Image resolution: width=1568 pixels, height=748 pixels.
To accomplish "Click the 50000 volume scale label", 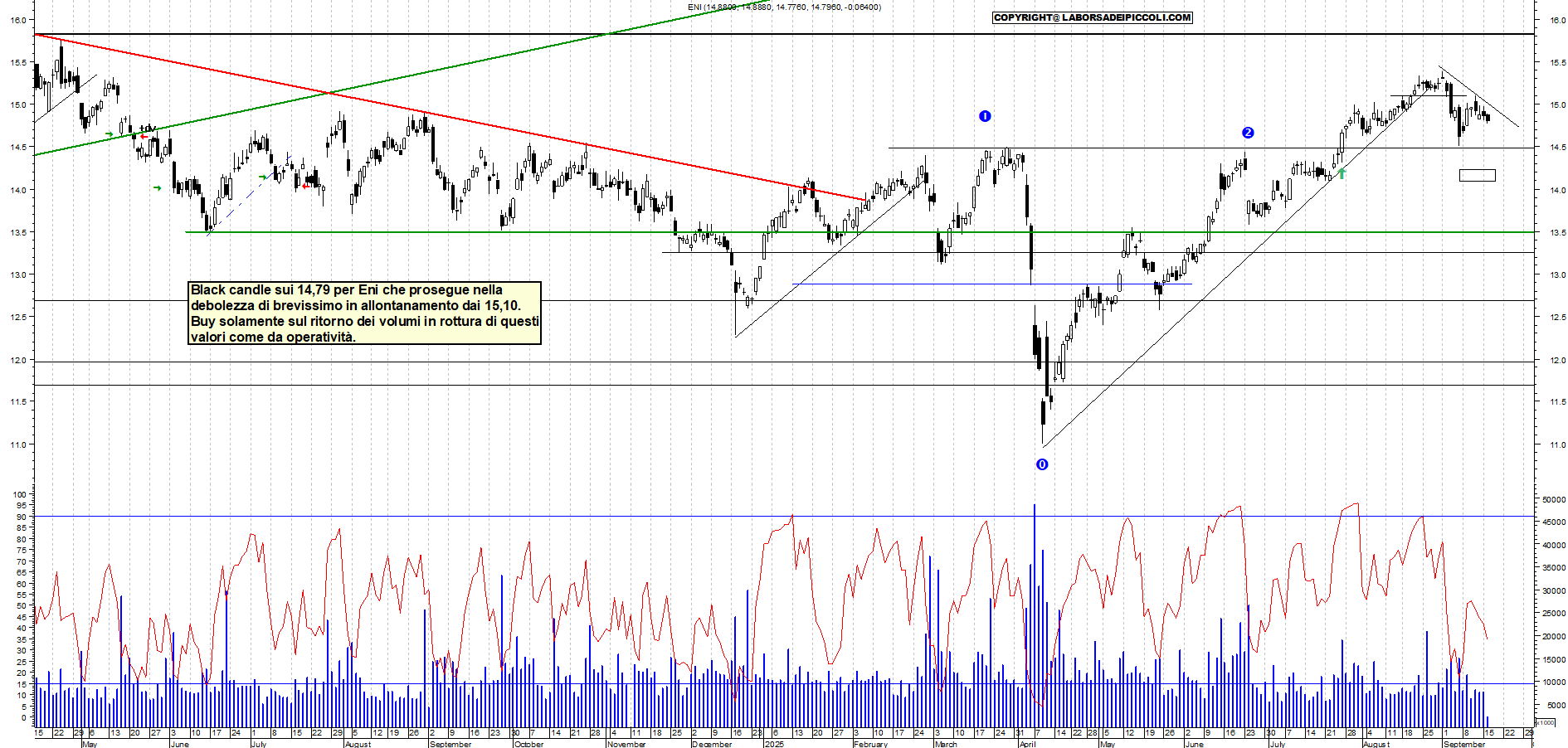I will (x=1553, y=500).
